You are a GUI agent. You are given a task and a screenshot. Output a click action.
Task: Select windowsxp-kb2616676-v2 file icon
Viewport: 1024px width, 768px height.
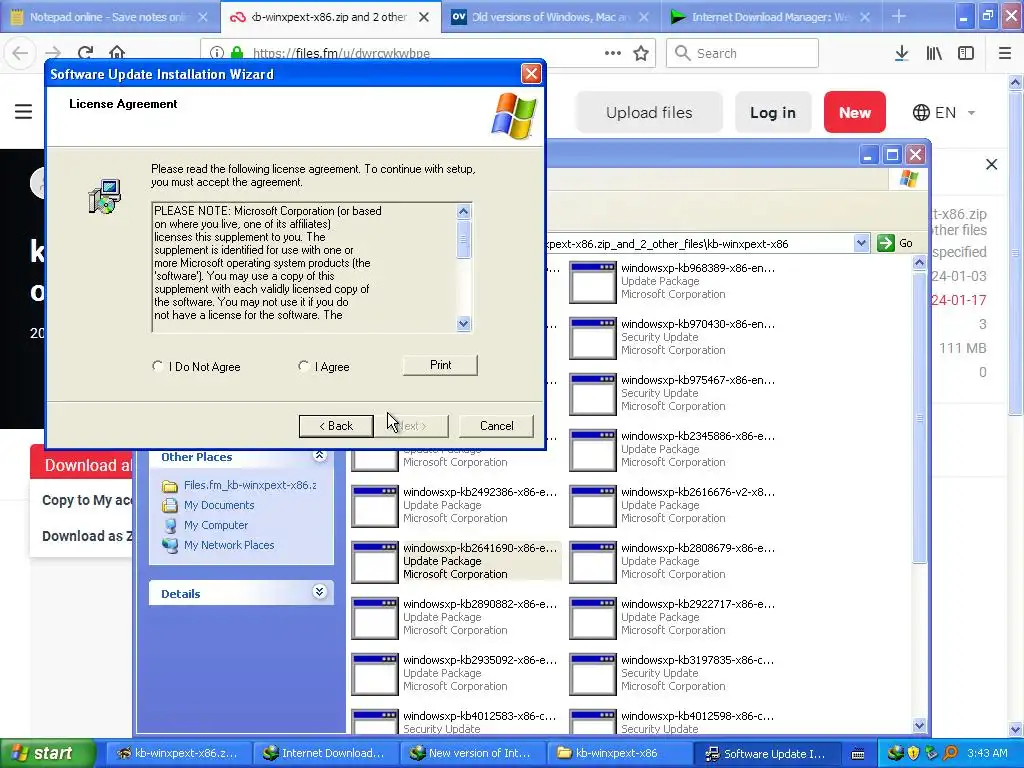click(x=592, y=506)
